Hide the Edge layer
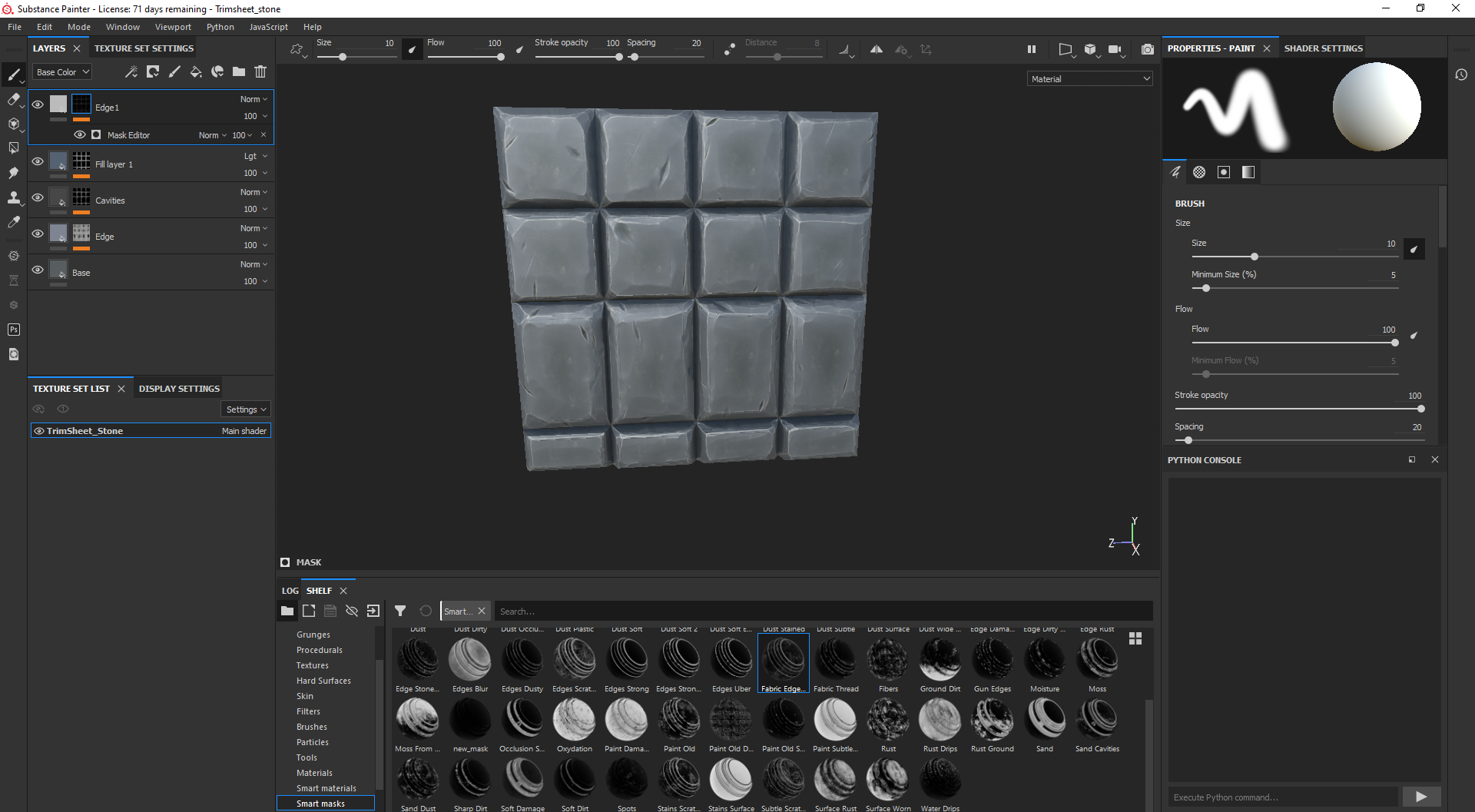1475x812 pixels. pos(38,234)
